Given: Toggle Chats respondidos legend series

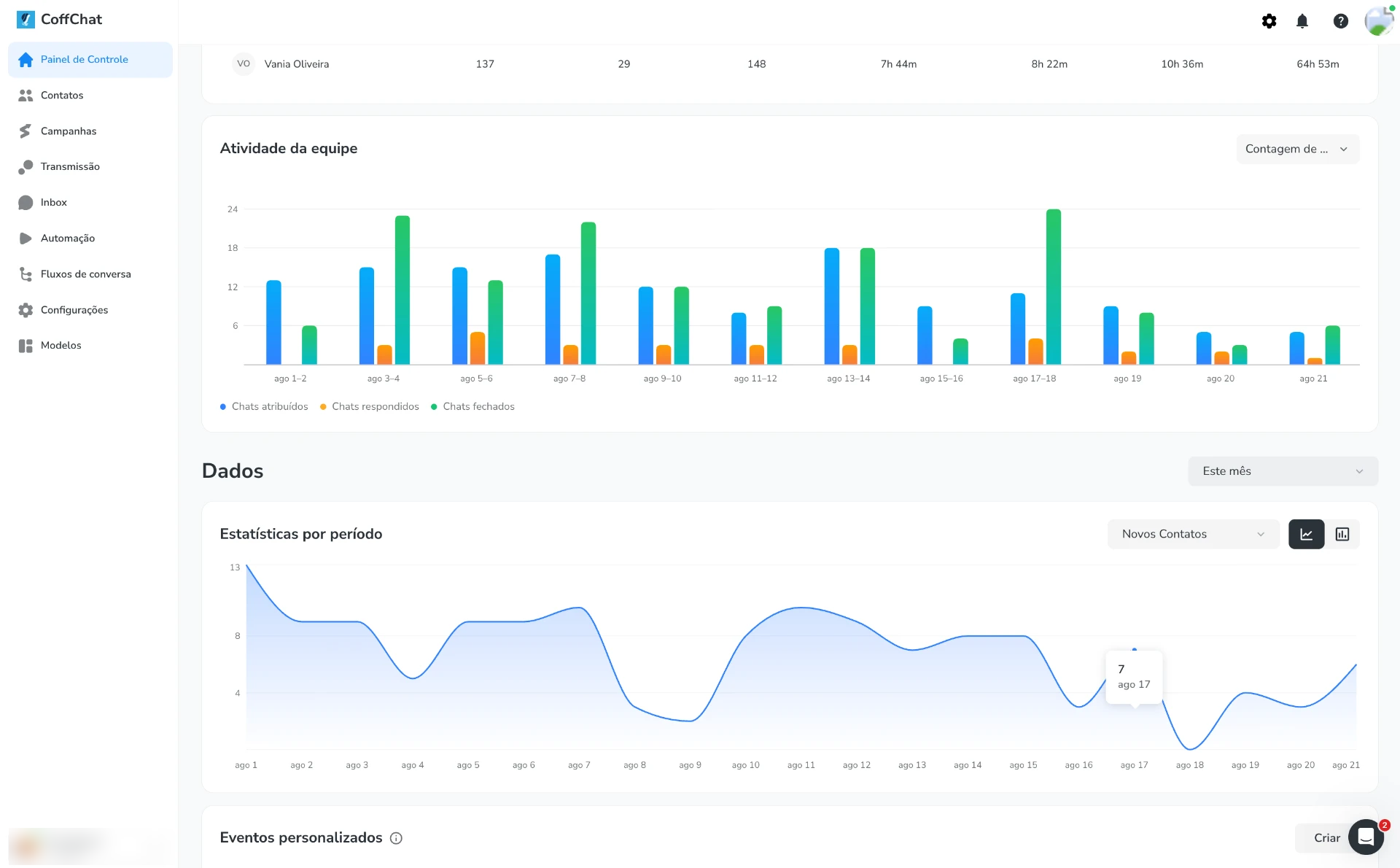Looking at the screenshot, I should tap(370, 407).
